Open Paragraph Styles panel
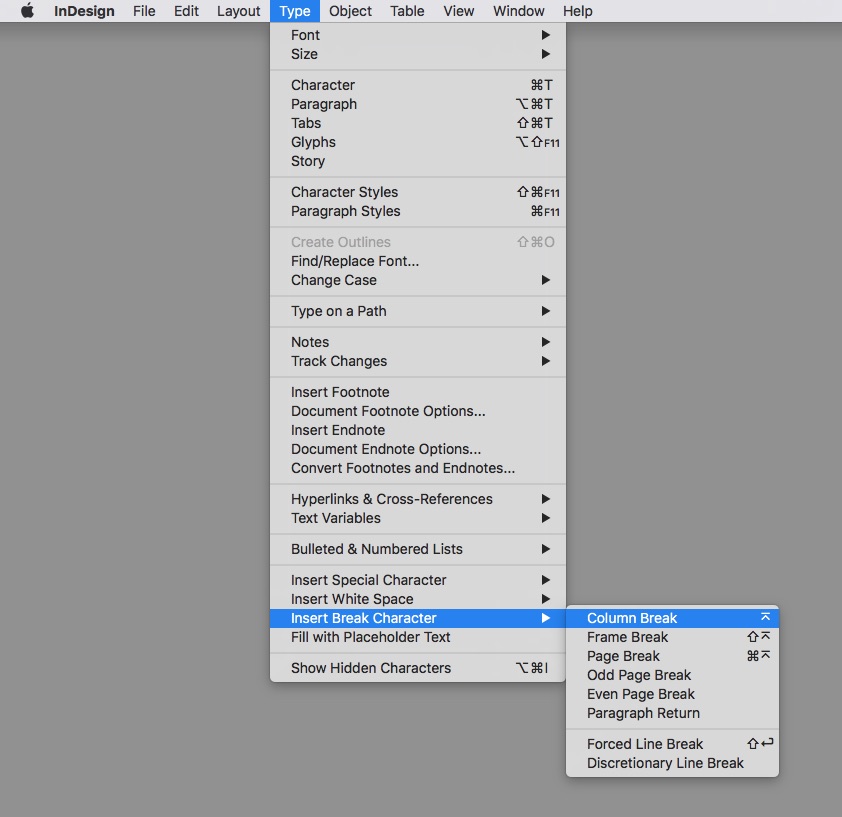The image size is (842, 817). point(346,211)
